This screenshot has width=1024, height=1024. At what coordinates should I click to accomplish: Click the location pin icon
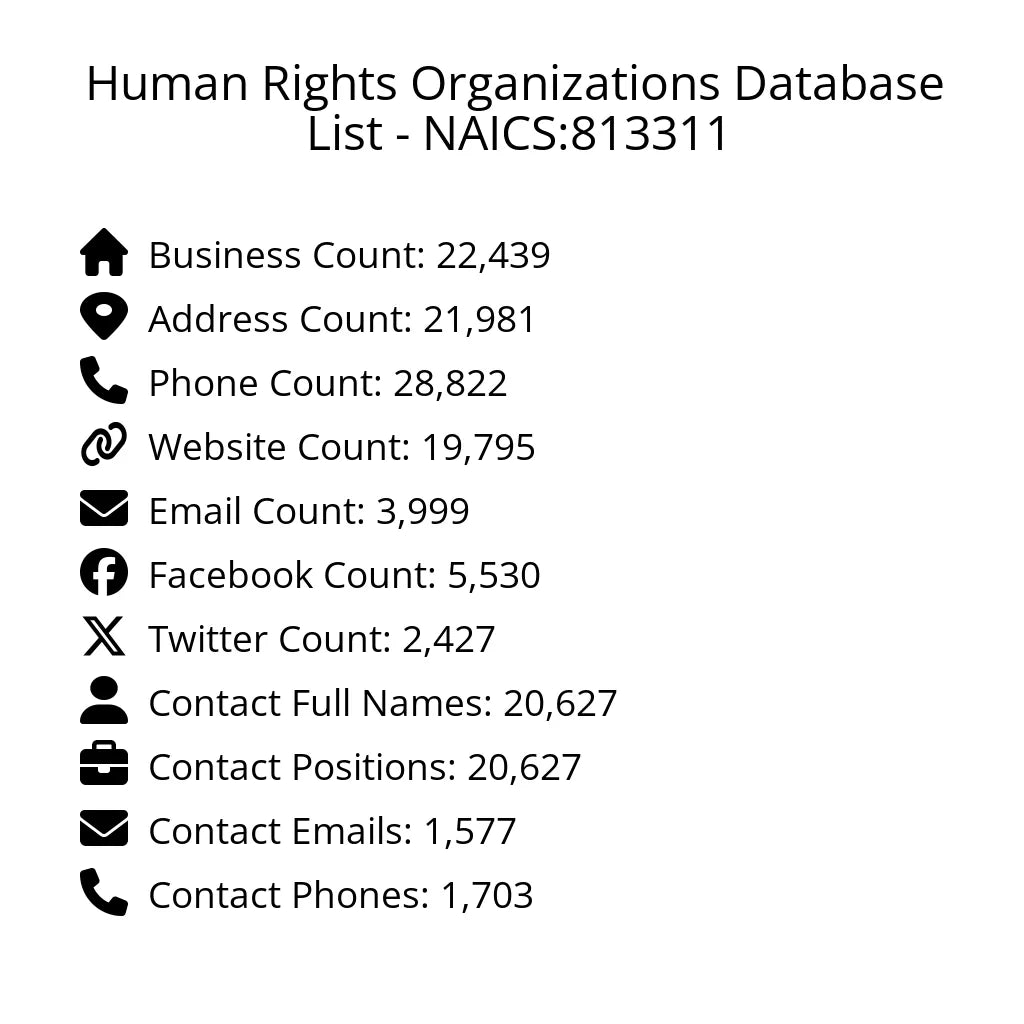pyautogui.click(x=104, y=317)
